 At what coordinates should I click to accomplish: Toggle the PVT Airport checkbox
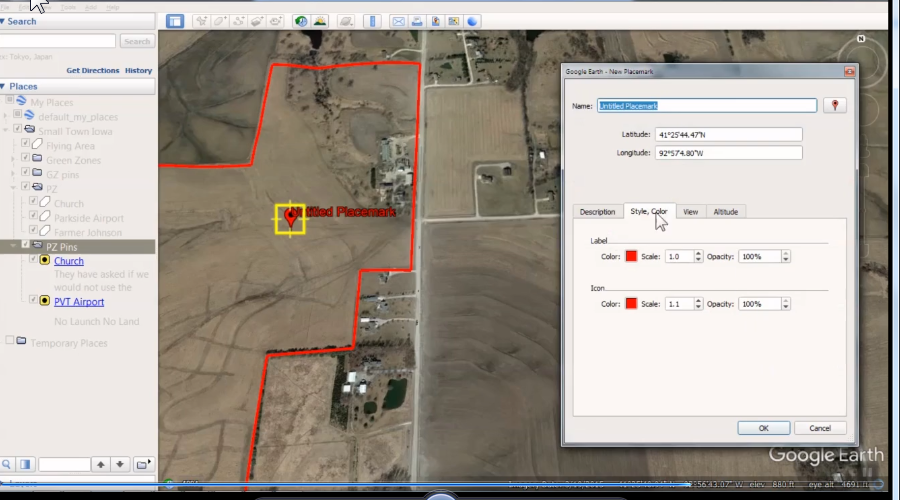[x=33, y=299]
